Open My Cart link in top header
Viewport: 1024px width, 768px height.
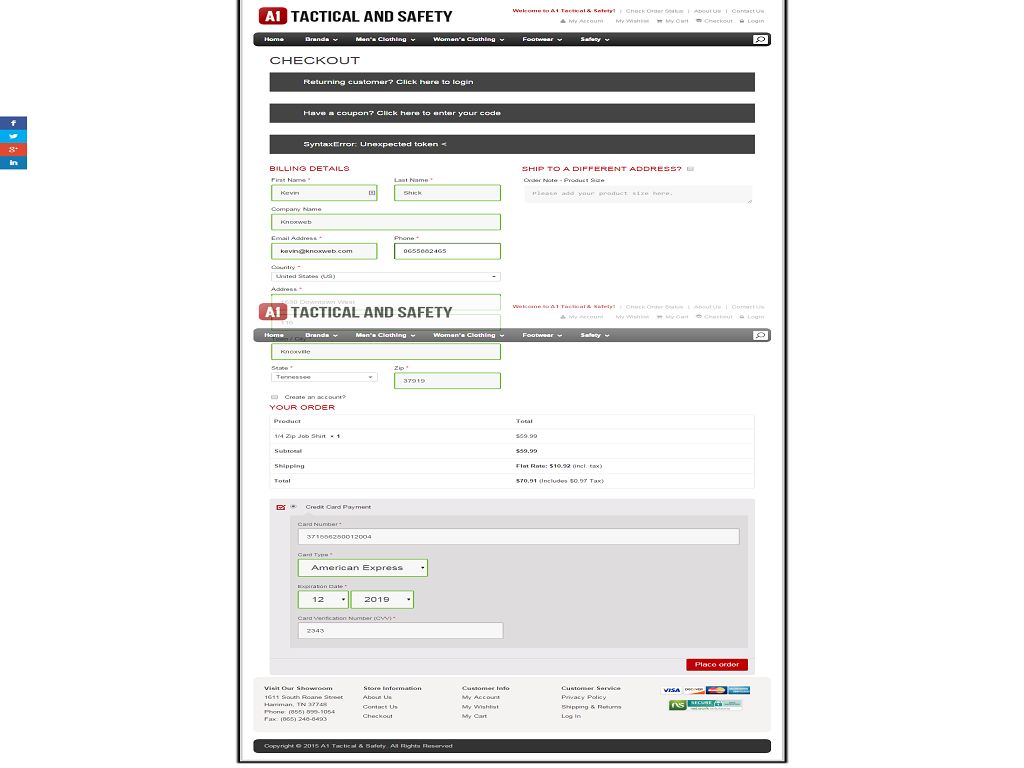click(x=673, y=21)
